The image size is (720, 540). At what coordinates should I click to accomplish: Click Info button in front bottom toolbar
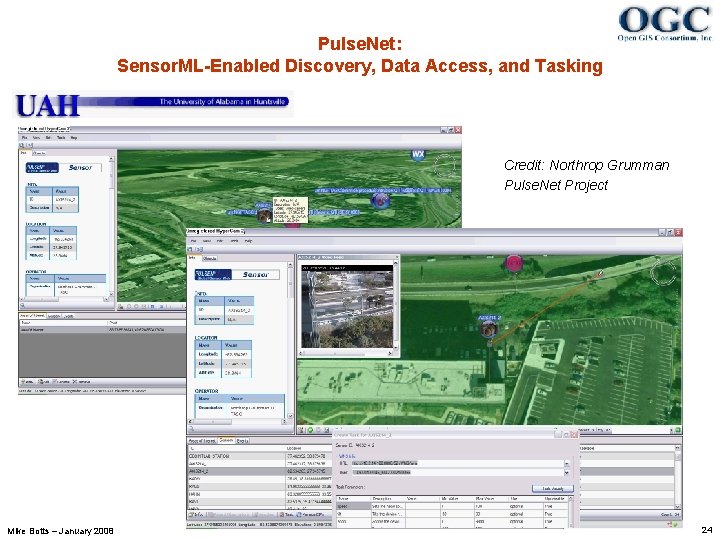(x=196, y=515)
